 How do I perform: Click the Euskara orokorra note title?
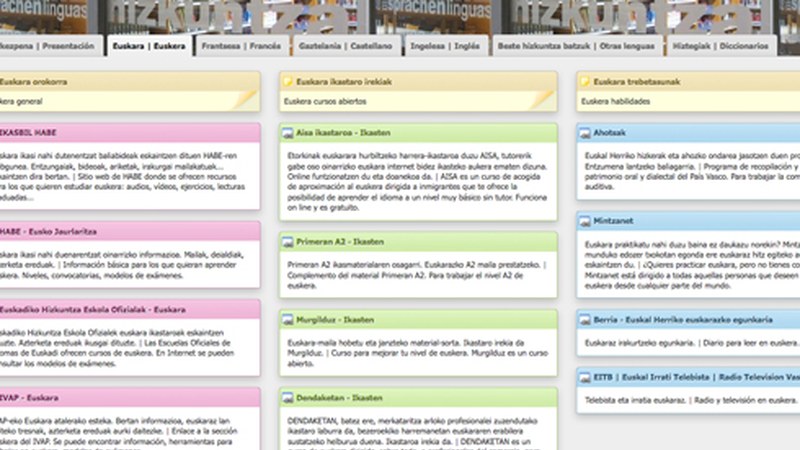tap(34, 82)
